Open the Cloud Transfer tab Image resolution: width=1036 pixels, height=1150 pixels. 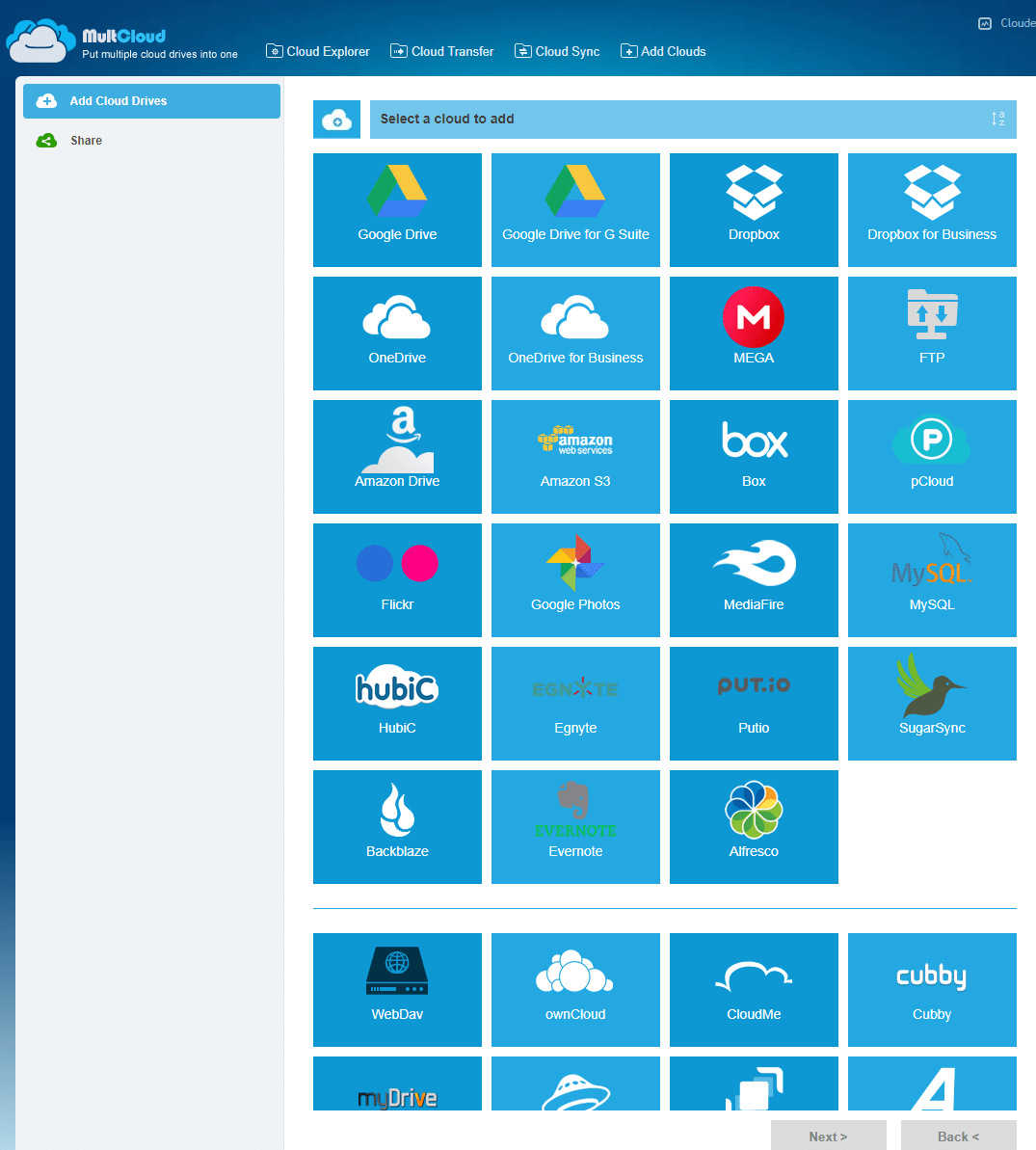442,51
